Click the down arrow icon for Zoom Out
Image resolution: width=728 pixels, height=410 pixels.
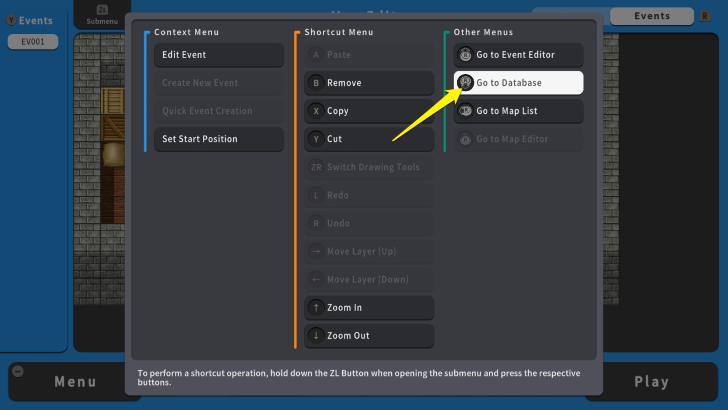click(x=316, y=336)
